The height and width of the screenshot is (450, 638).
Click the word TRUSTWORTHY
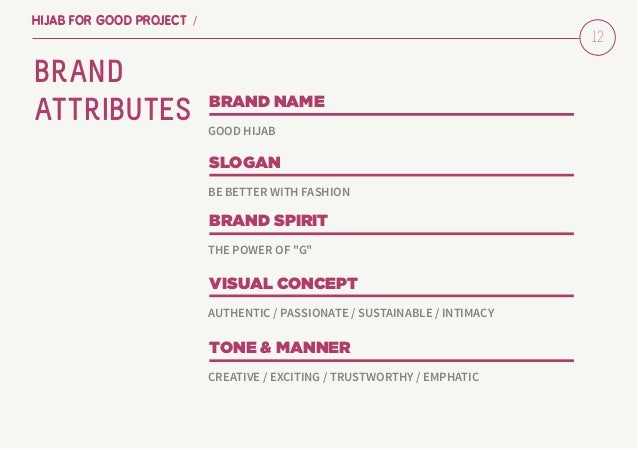click(x=371, y=377)
